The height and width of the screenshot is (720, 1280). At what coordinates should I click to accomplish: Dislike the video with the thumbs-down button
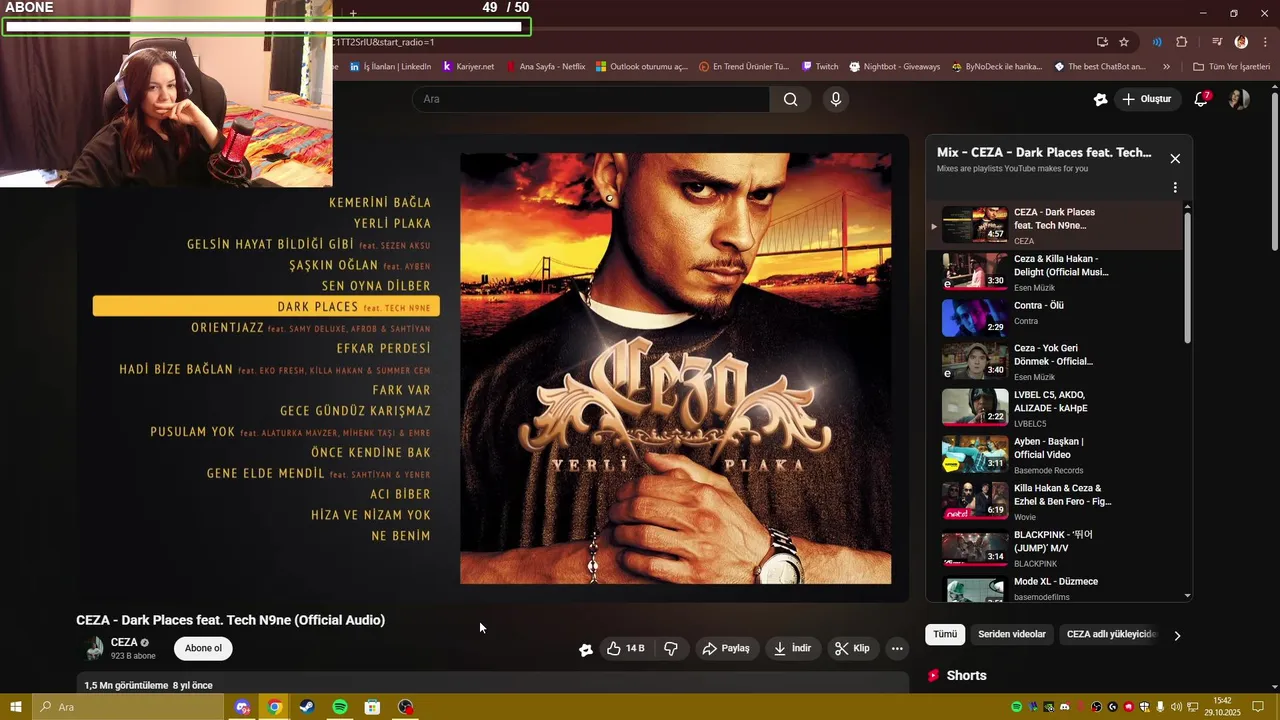671,648
